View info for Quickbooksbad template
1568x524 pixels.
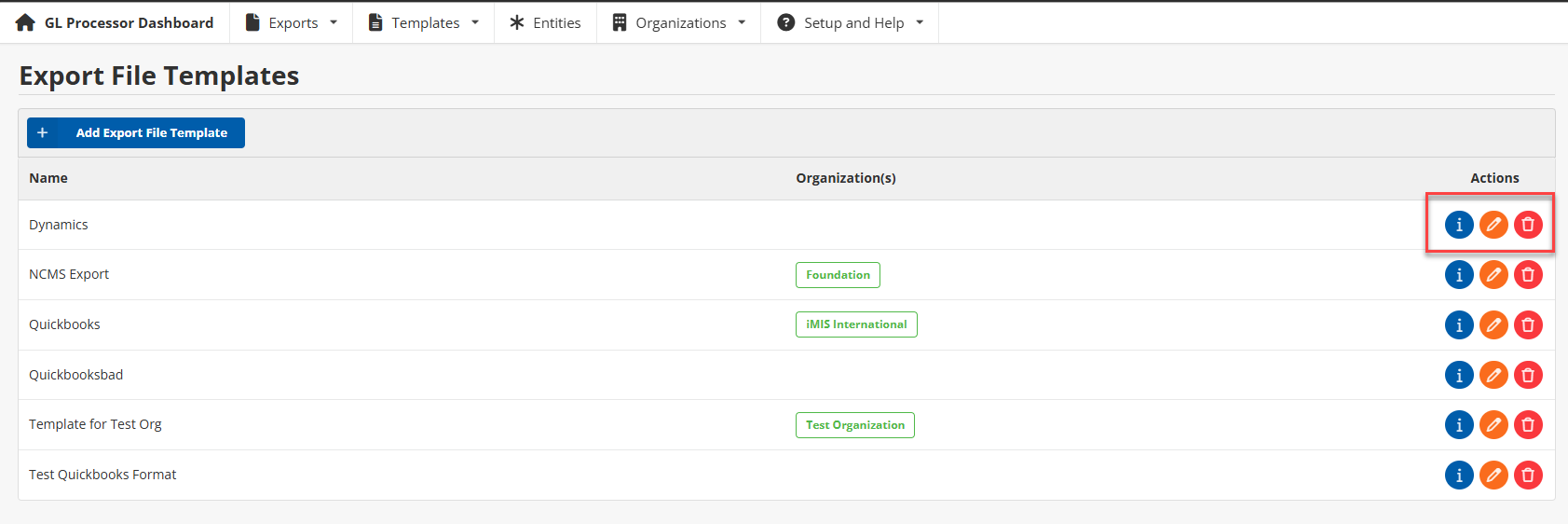click(x=1459, y=375)
